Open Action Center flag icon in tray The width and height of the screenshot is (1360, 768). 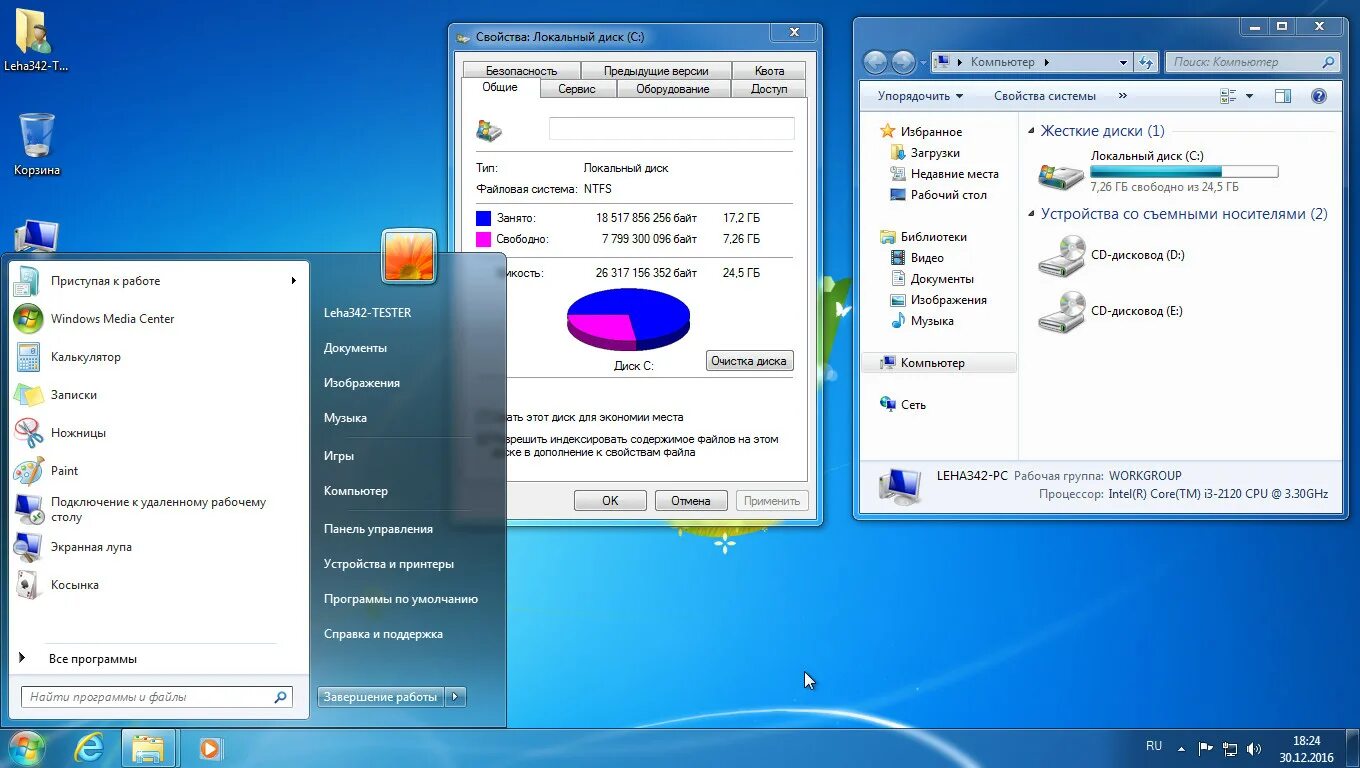(x=1206, y=748)
